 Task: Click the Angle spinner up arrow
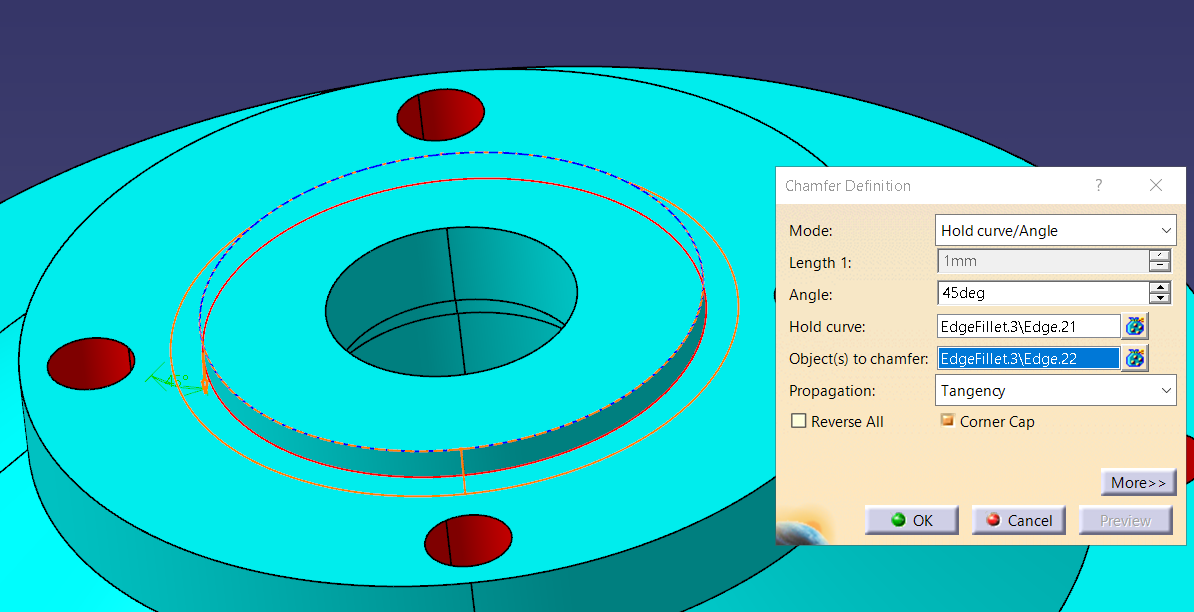[1160, 287]
